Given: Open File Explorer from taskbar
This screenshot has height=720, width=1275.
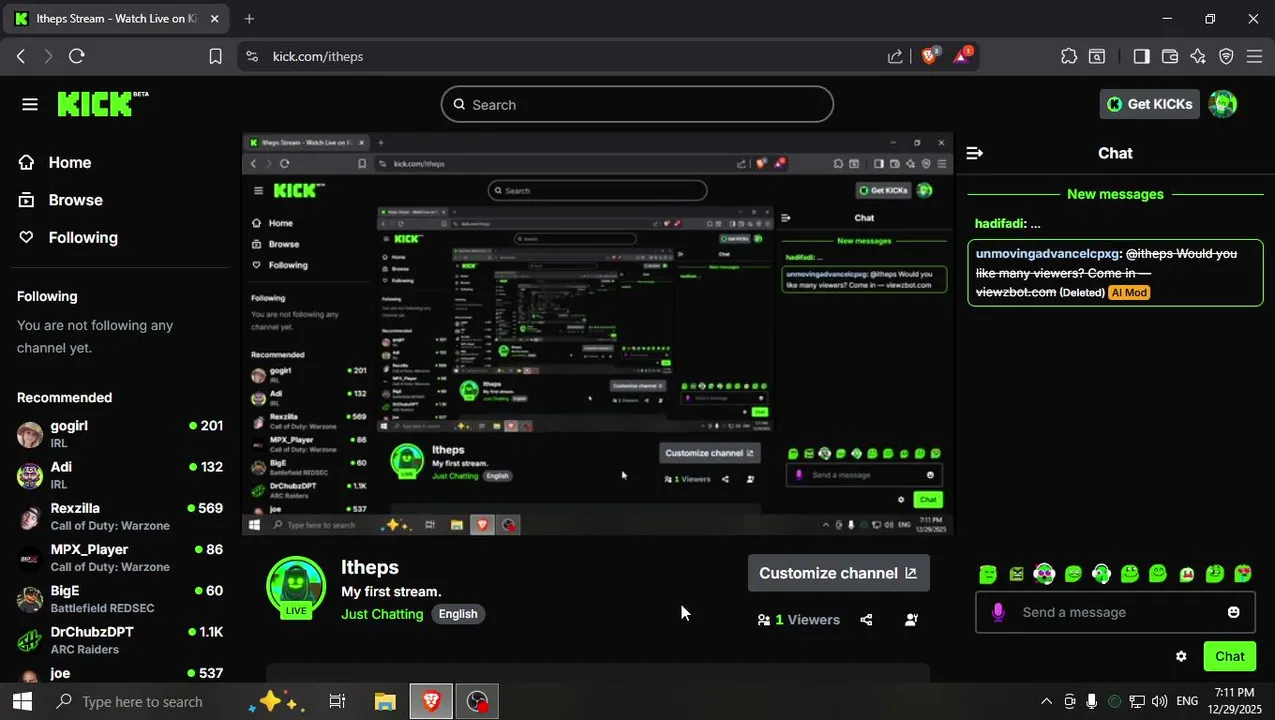Looking at the screenshot, I should point(385,702).
